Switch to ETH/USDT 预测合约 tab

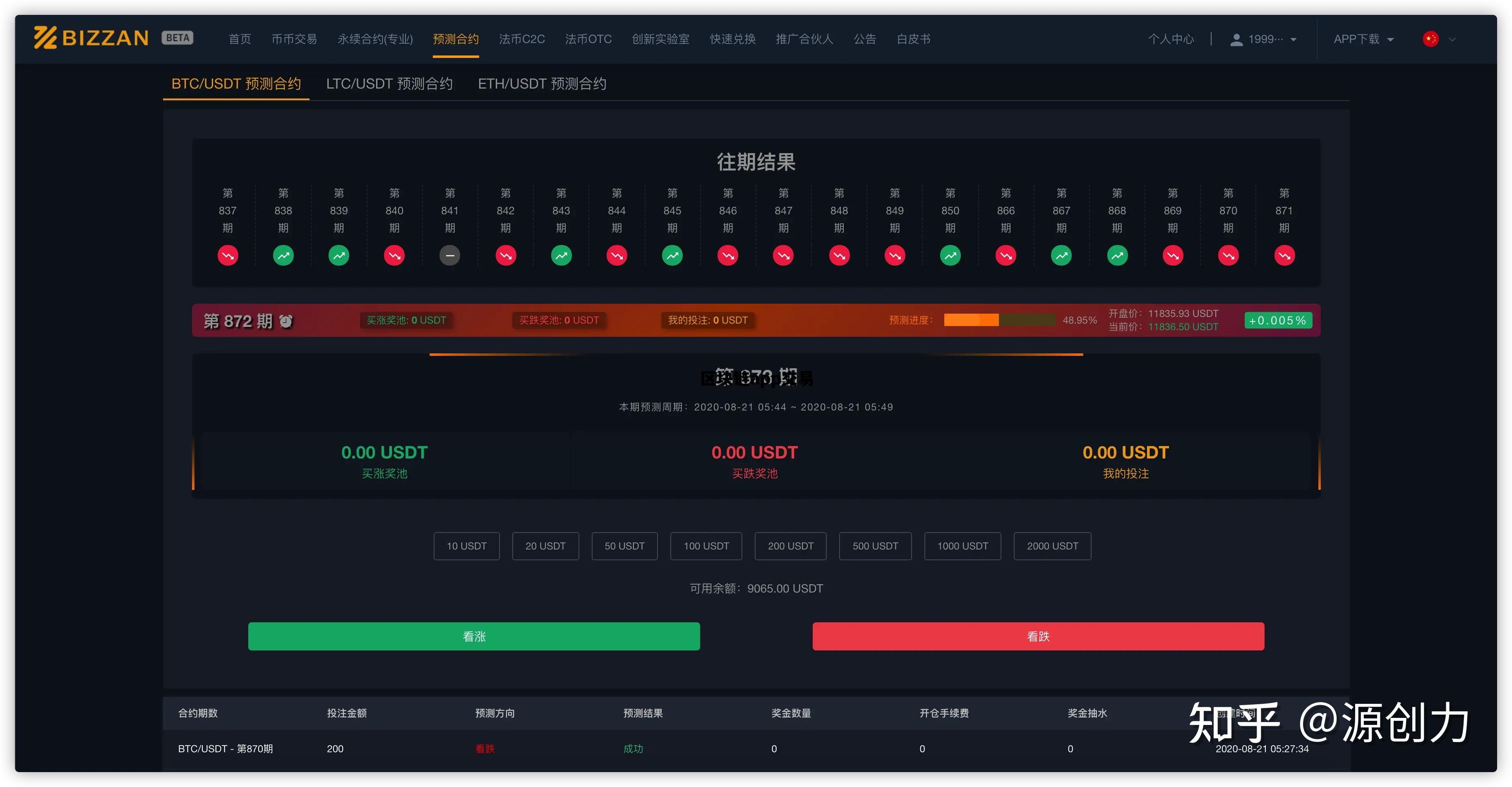[x=542, y=83]
